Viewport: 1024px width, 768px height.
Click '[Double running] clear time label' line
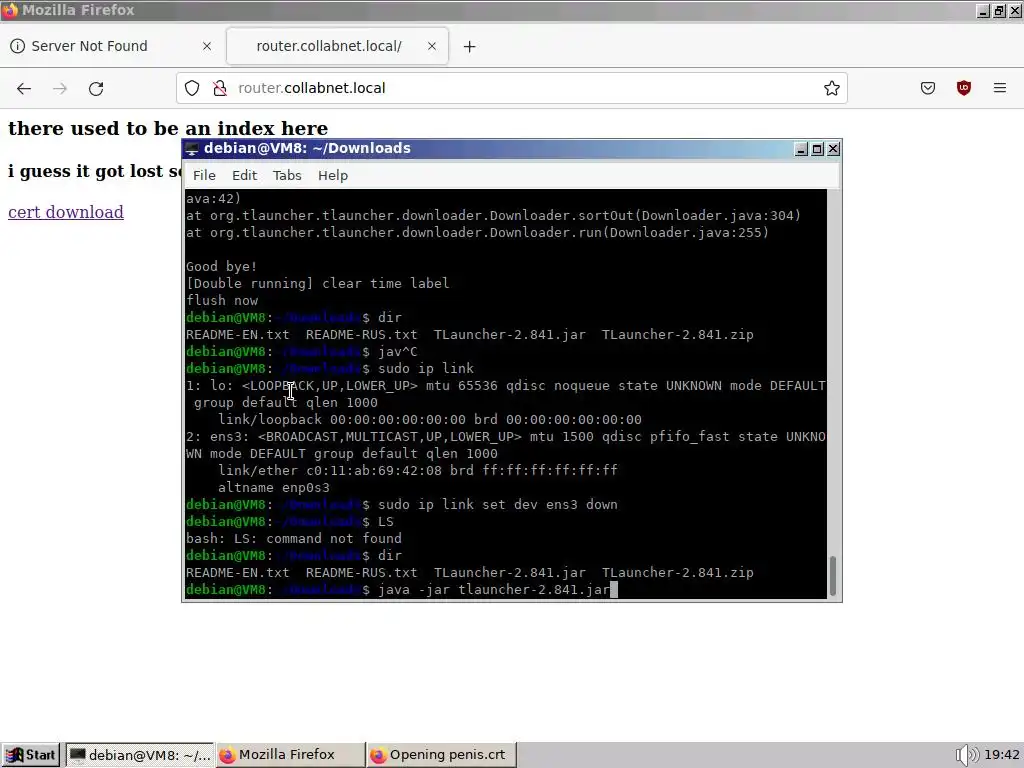(317, 283)
